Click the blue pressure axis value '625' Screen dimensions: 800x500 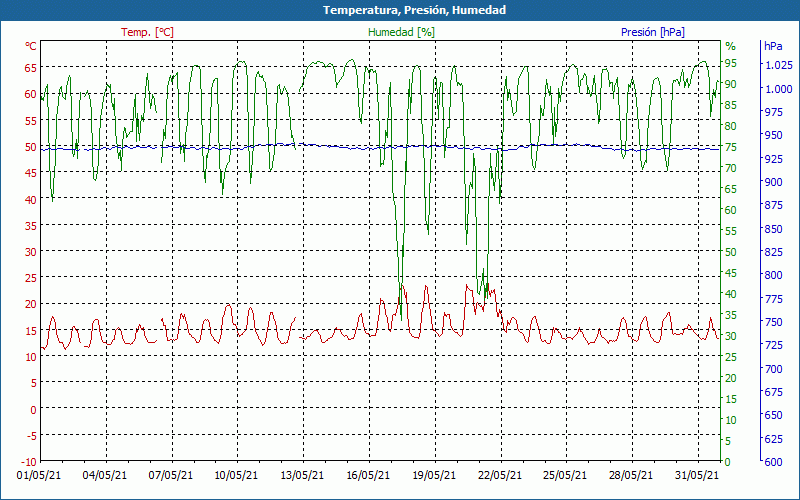pos(772,438)
